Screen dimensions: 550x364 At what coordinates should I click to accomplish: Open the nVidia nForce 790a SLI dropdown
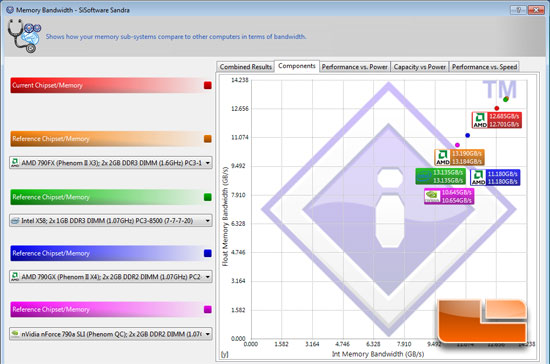[111, 334]
